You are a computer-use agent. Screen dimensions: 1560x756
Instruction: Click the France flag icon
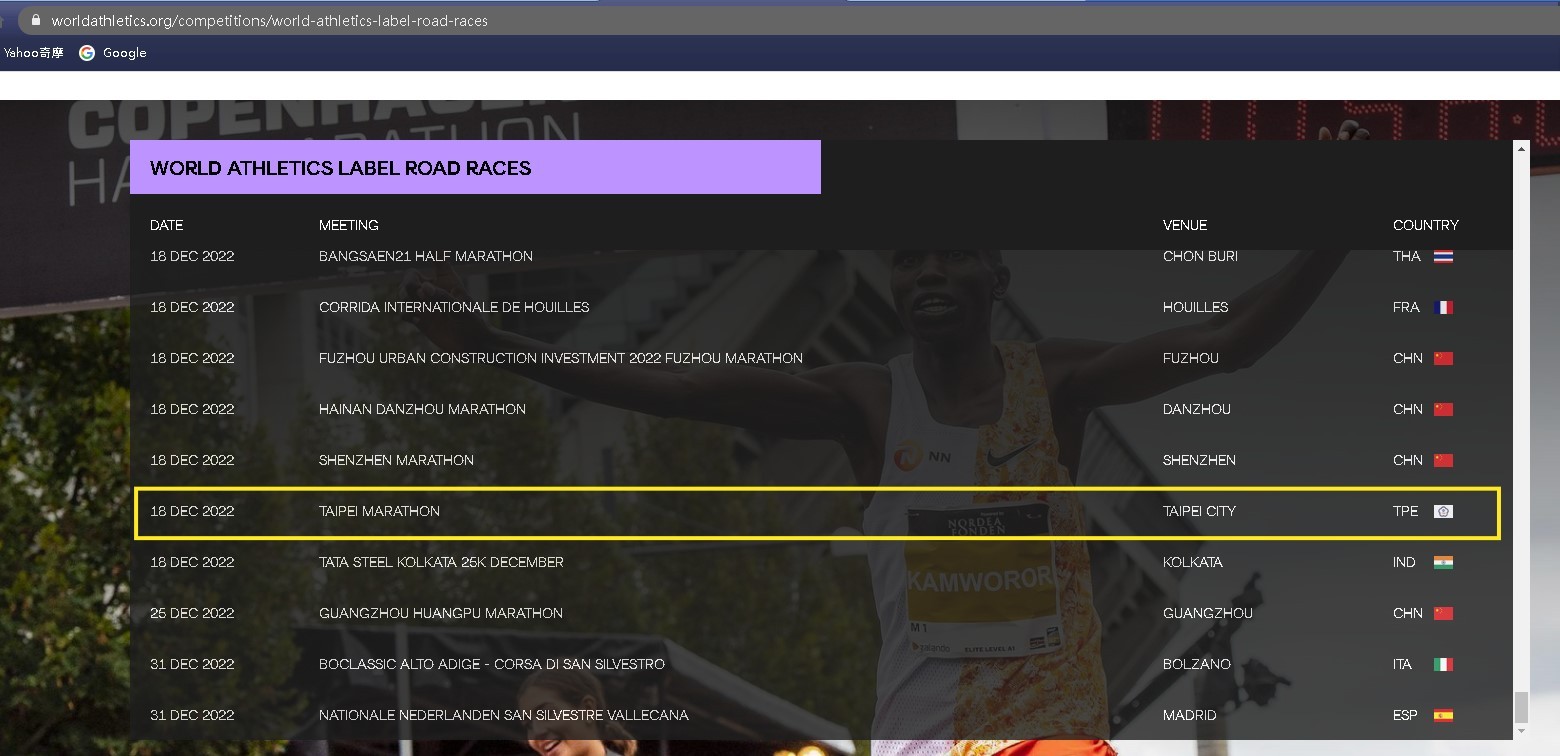tap(1443, 307)
